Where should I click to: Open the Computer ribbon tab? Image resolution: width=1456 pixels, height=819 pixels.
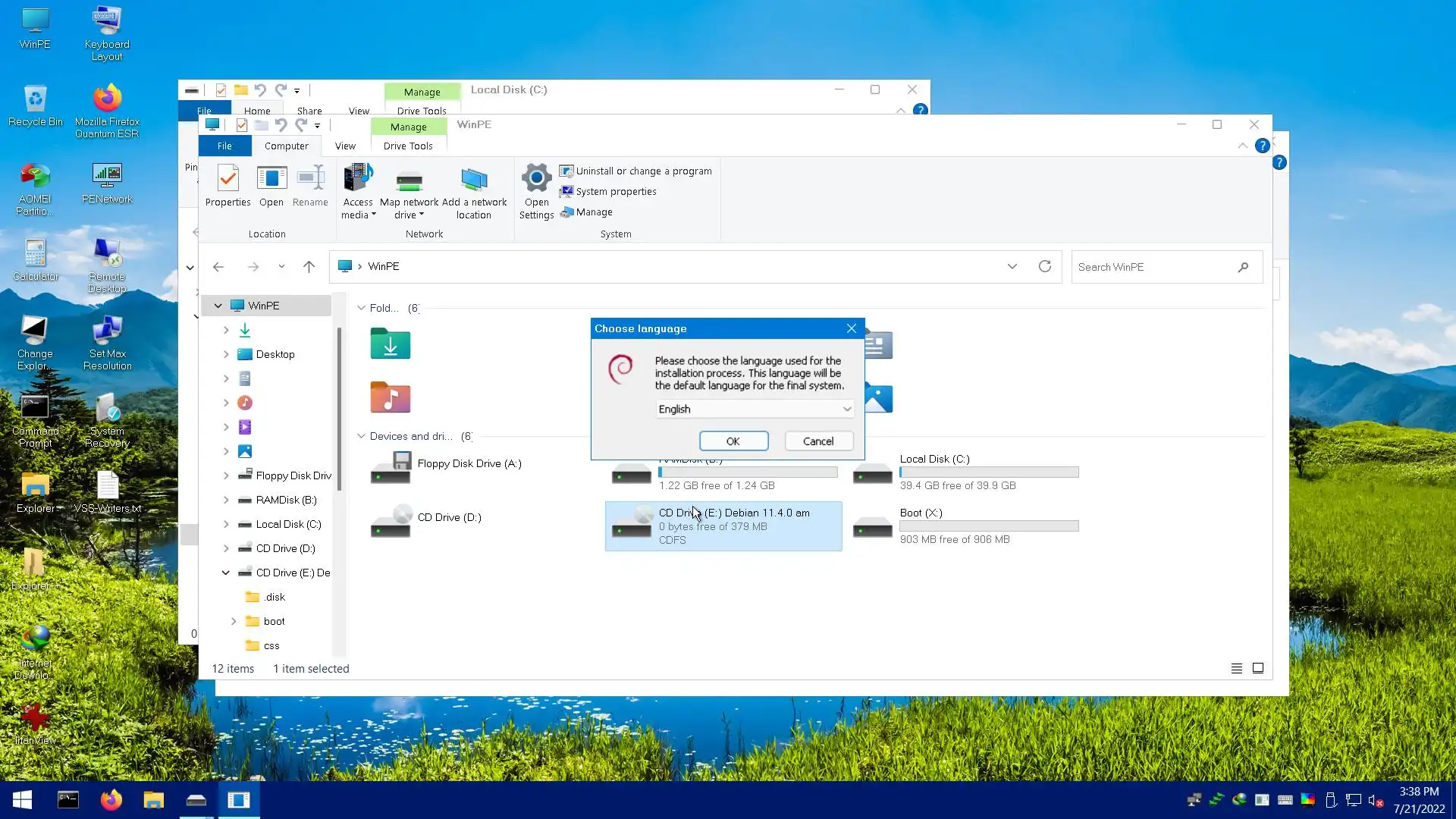tap(286, 146)
